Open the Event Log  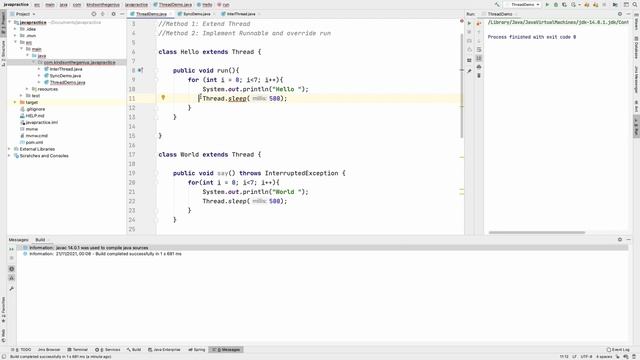618,350
